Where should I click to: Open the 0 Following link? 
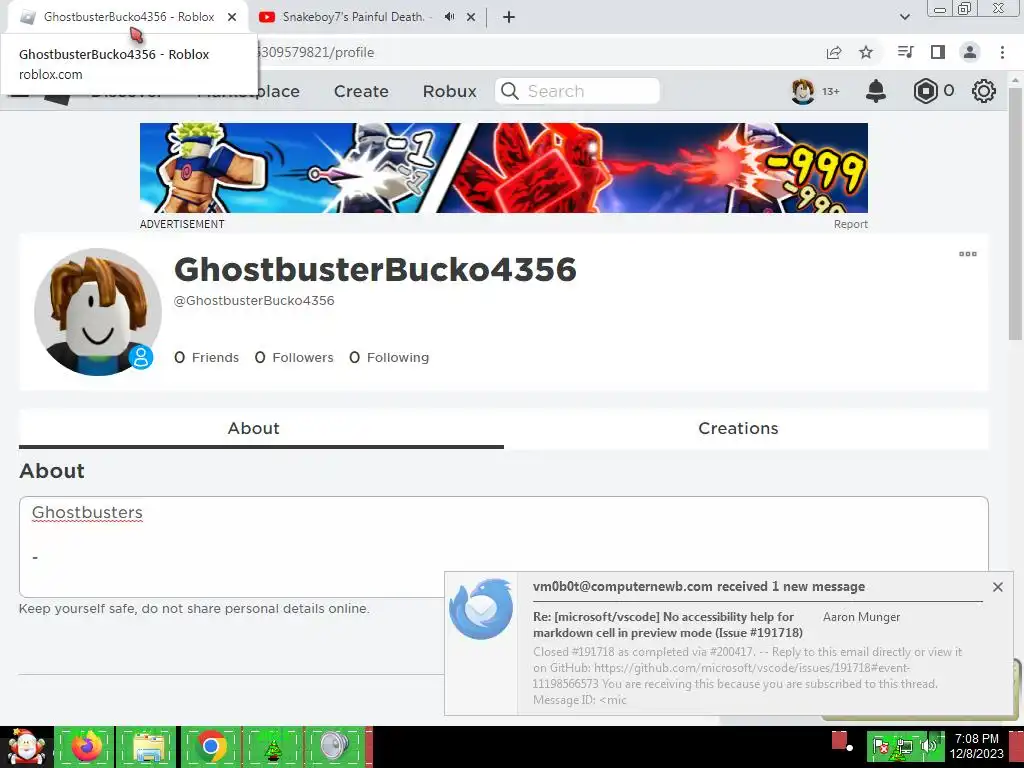(x=389, y=357)
